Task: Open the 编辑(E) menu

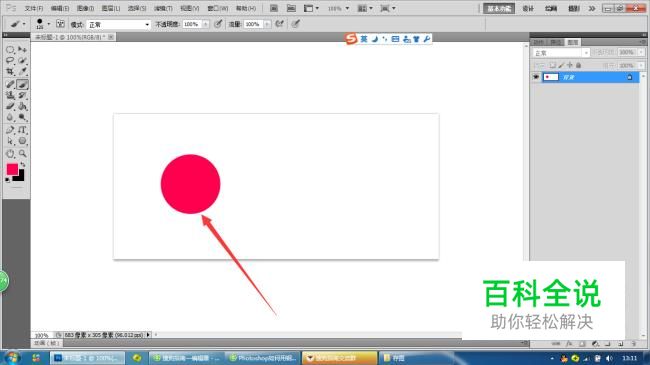Action: tap(60, 8)
